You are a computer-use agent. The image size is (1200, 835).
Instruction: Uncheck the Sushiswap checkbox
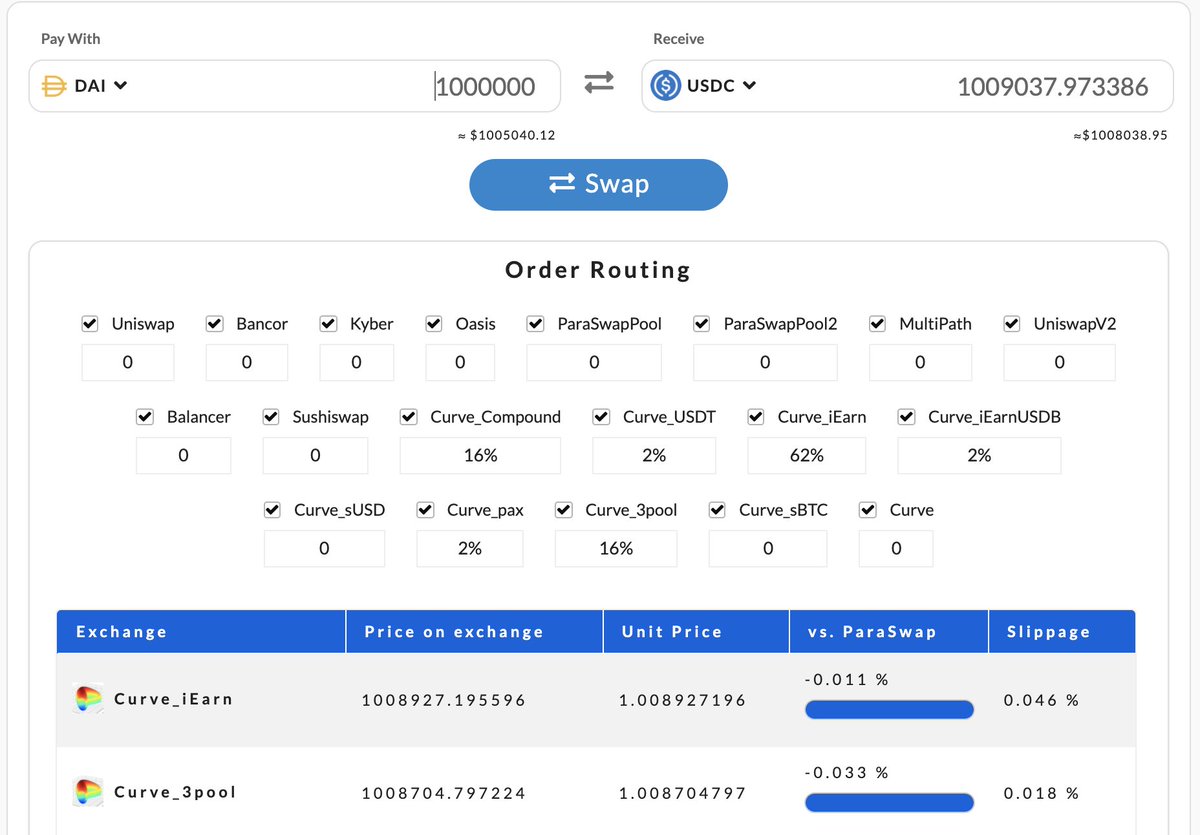271,417
